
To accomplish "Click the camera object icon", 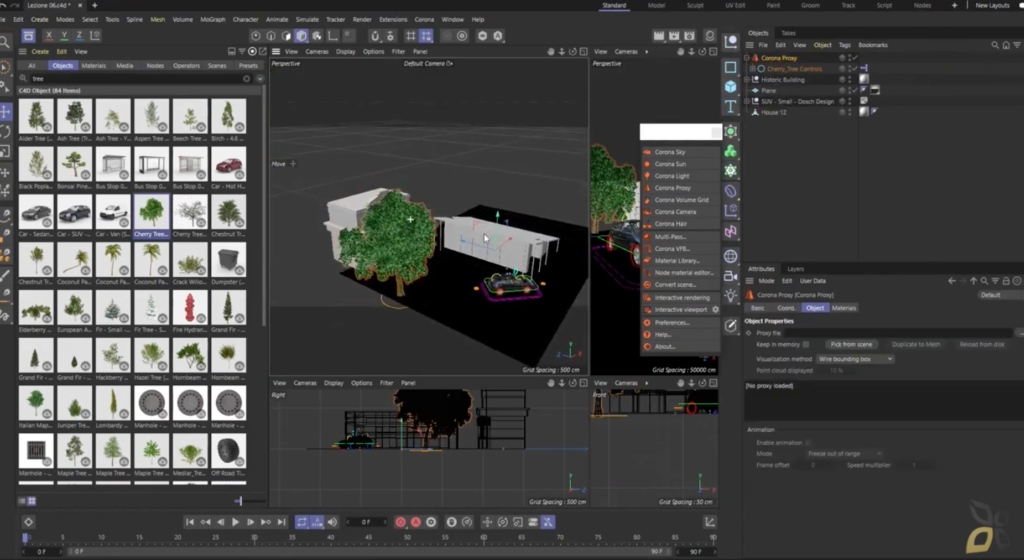I will tap(730, 275).
